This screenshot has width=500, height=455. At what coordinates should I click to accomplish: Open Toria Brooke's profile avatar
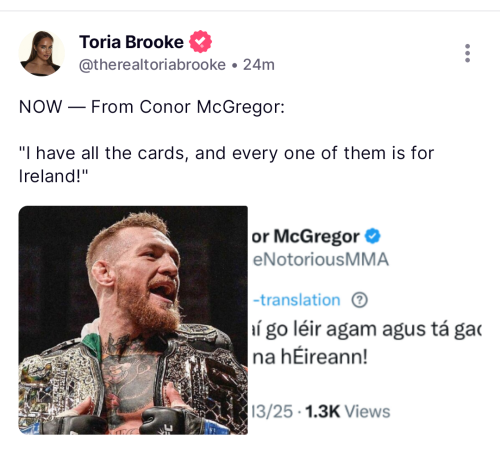pos(41,53)
